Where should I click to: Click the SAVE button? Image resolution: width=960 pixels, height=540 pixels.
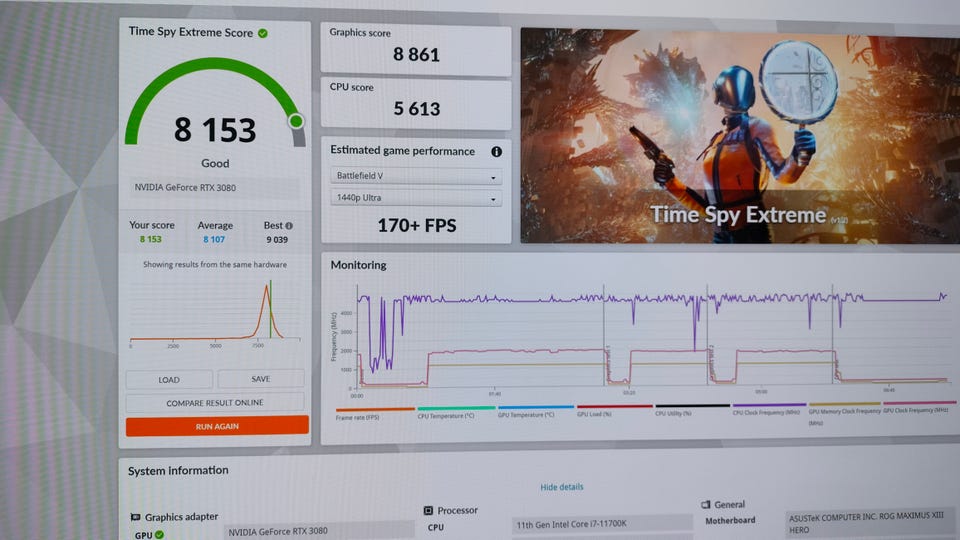click(261, 379)
